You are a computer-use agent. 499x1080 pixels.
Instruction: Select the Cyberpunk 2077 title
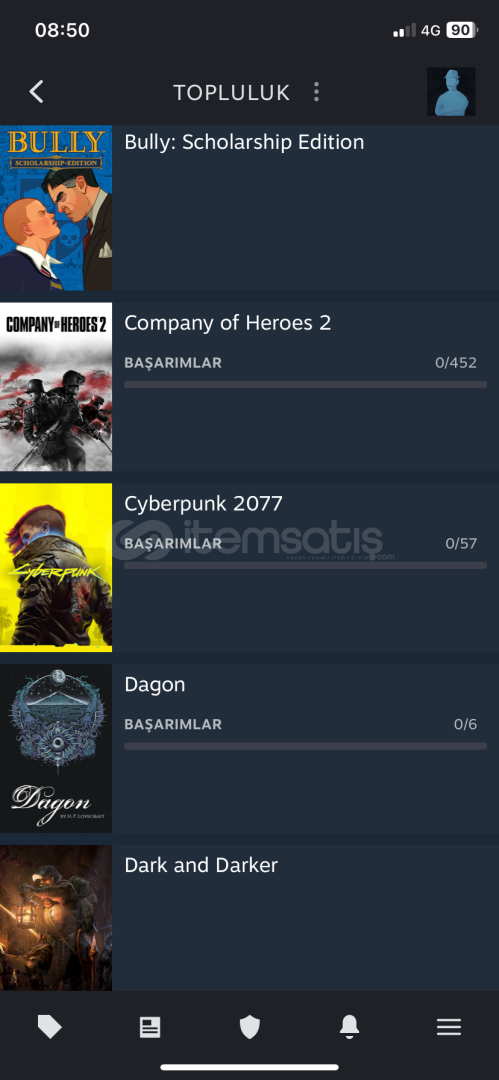tap(203, 503)
